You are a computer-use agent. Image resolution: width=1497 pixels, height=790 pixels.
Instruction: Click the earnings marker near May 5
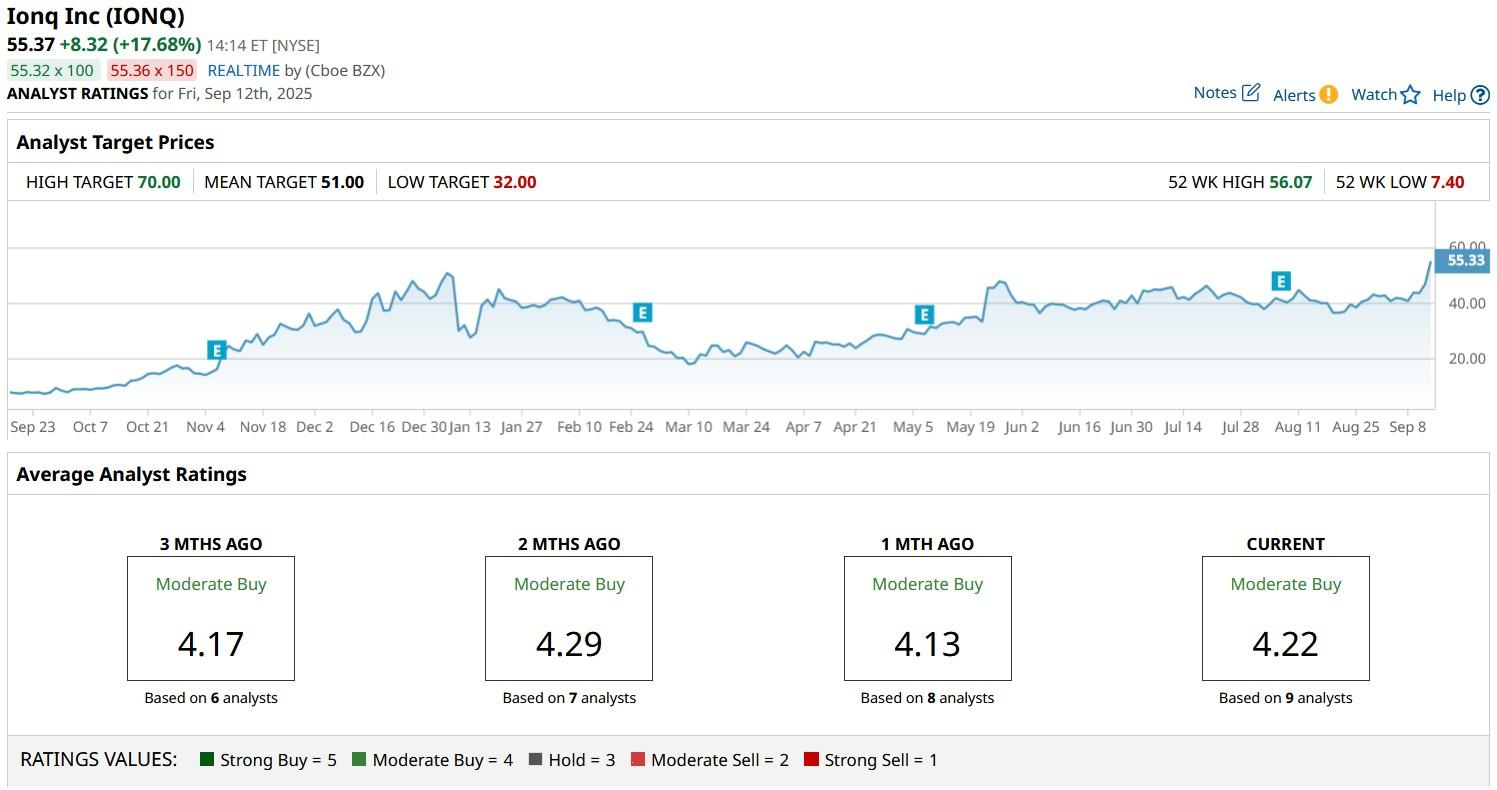point(924,315)
